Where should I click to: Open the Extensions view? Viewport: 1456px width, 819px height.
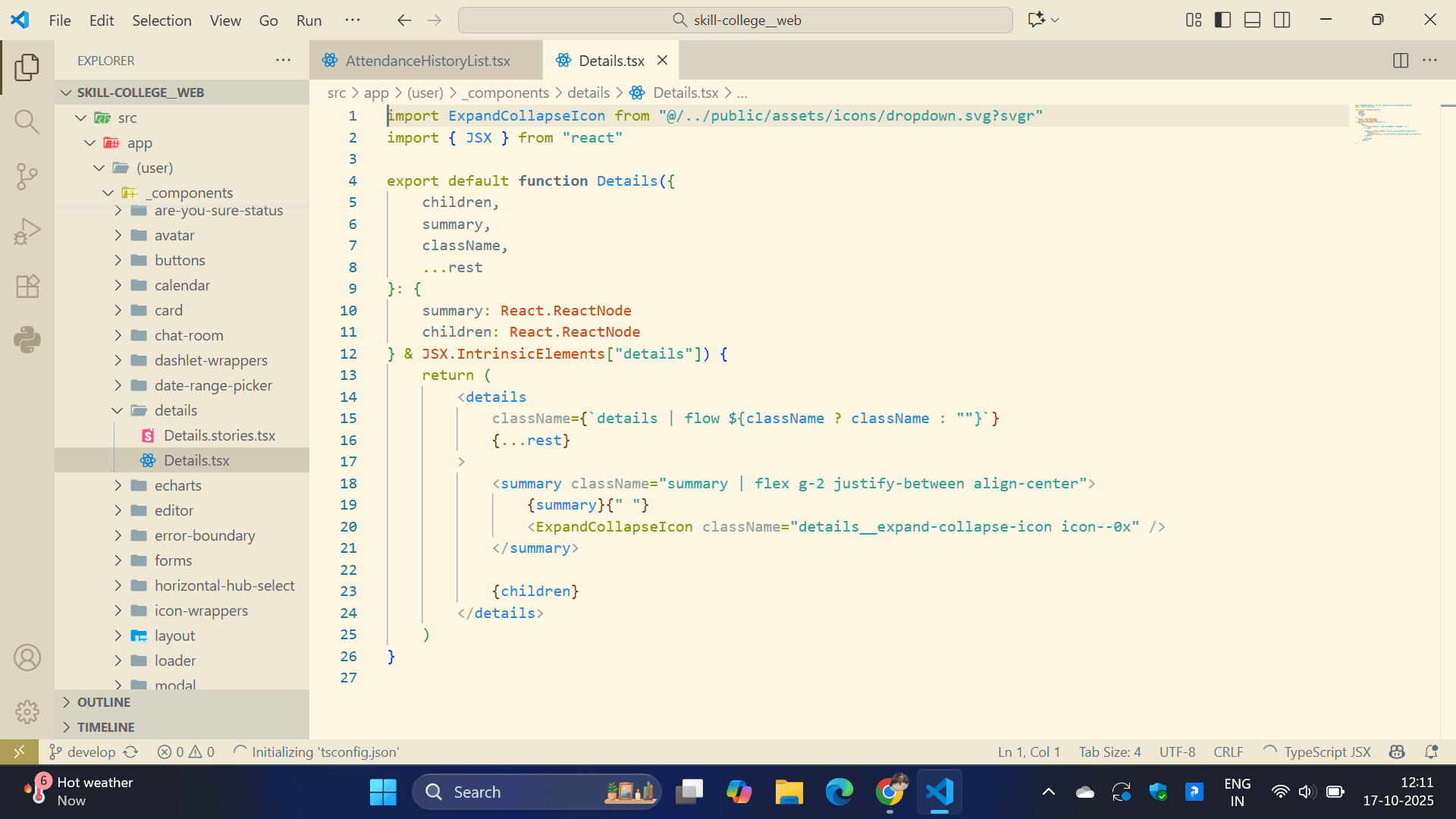click(27, 286)
